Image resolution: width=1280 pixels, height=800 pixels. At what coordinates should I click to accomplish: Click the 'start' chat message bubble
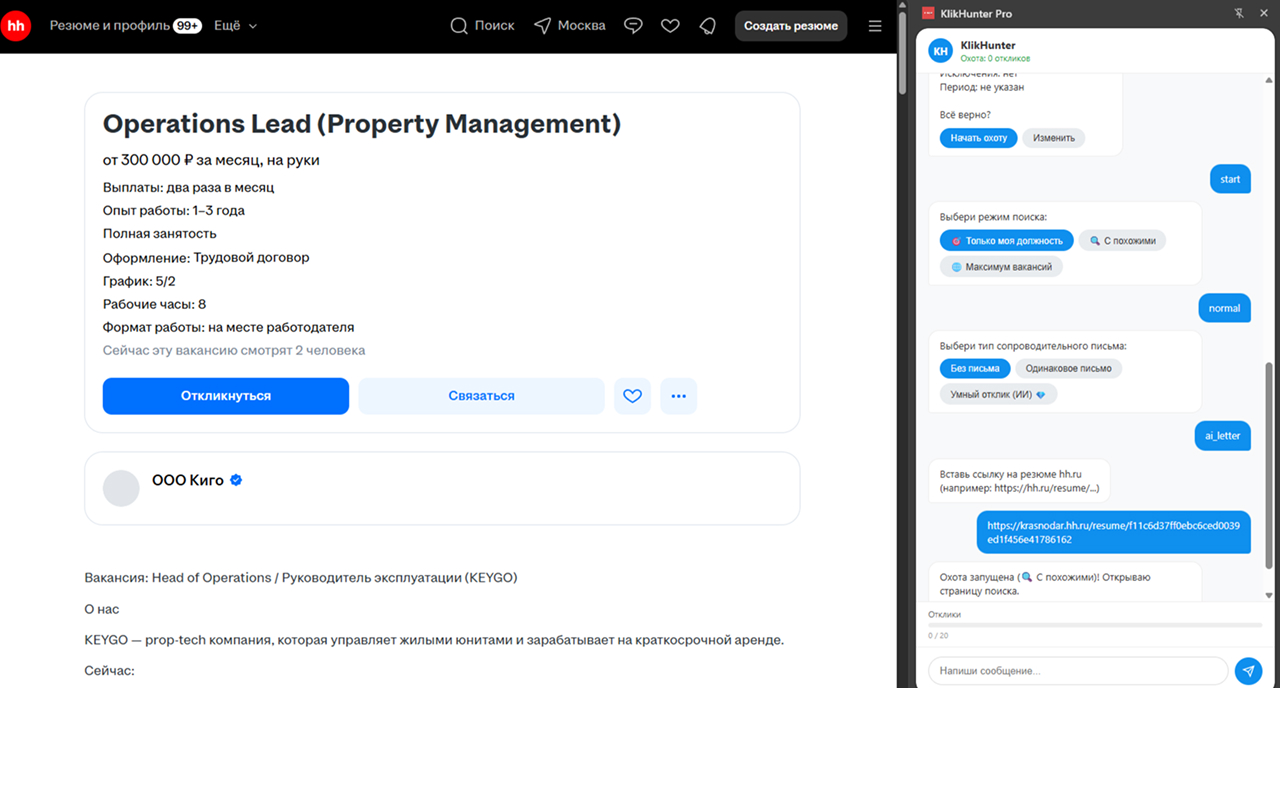(1230, 179)
